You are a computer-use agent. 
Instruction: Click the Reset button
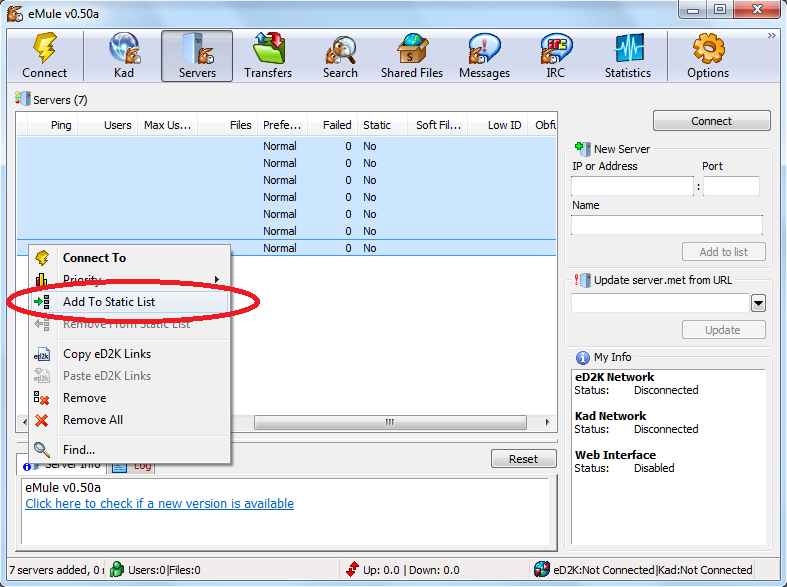click(x=523, y=459)
